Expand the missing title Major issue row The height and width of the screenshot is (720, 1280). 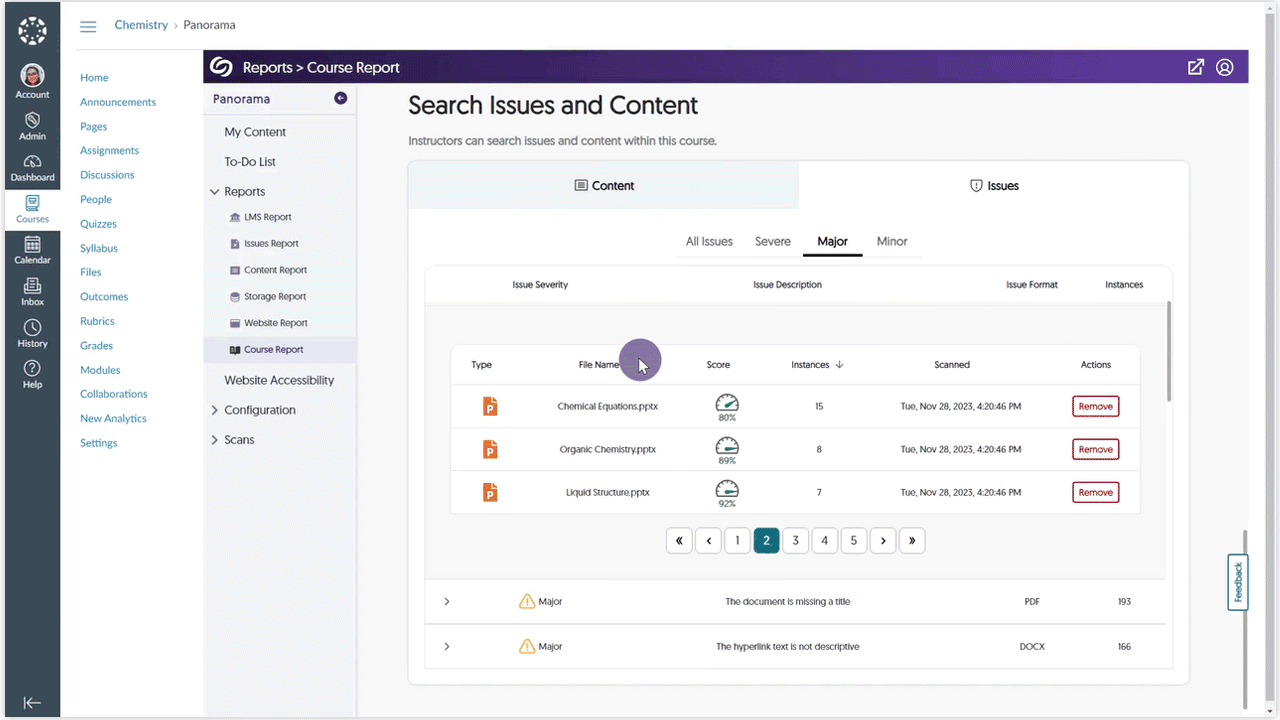tap(446, 602)
